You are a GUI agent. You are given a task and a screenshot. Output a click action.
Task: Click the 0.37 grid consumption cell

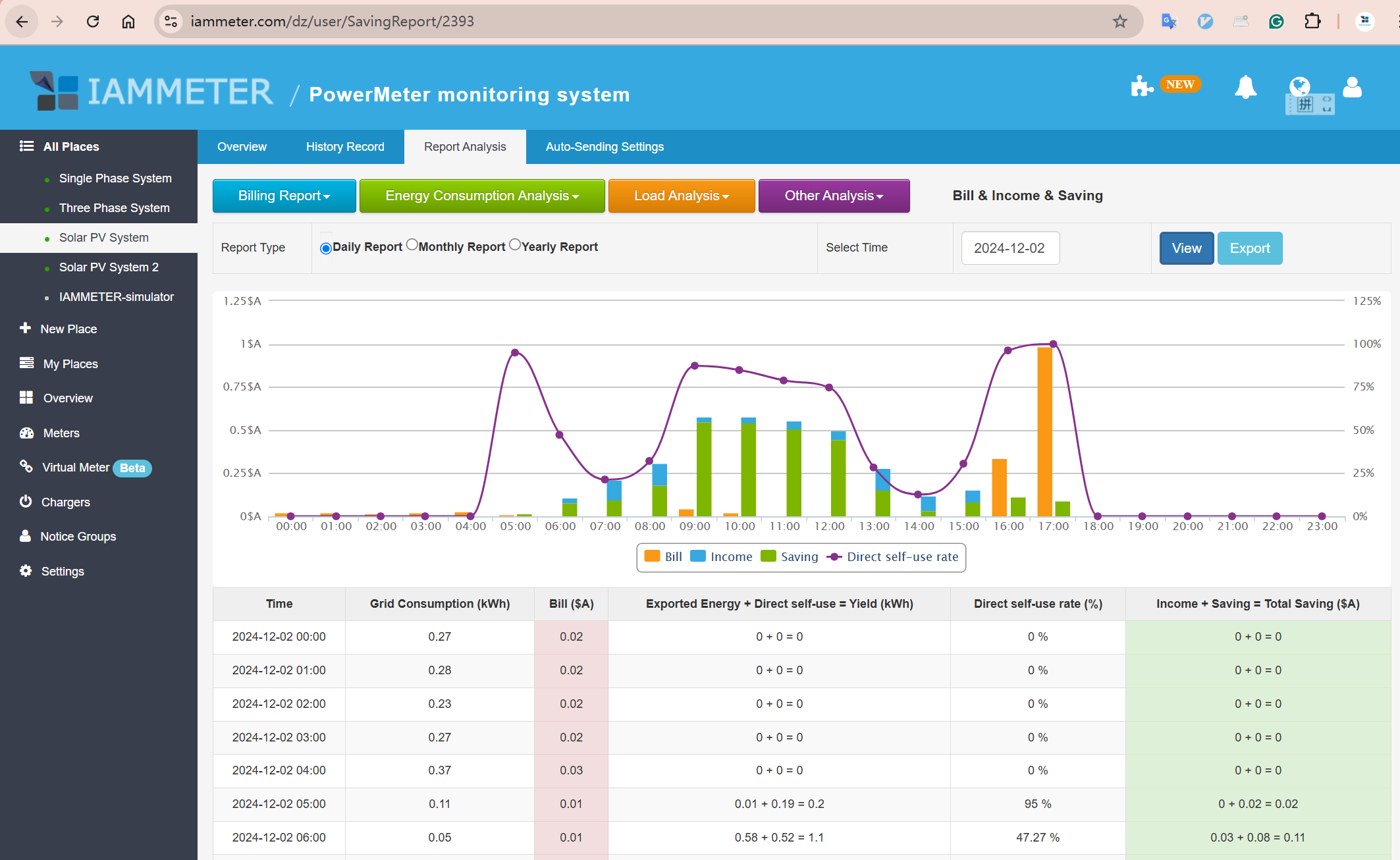[440, 770]
